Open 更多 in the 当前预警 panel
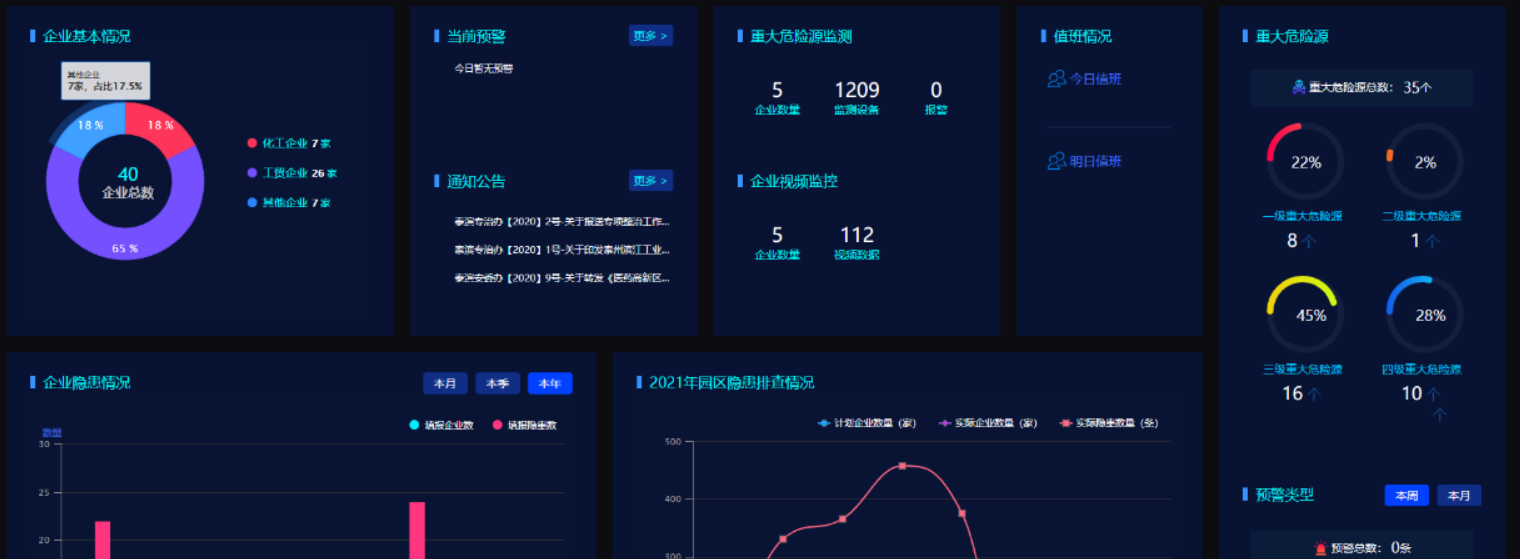Screen dimensions: 1520x559 tap(651, 36)
